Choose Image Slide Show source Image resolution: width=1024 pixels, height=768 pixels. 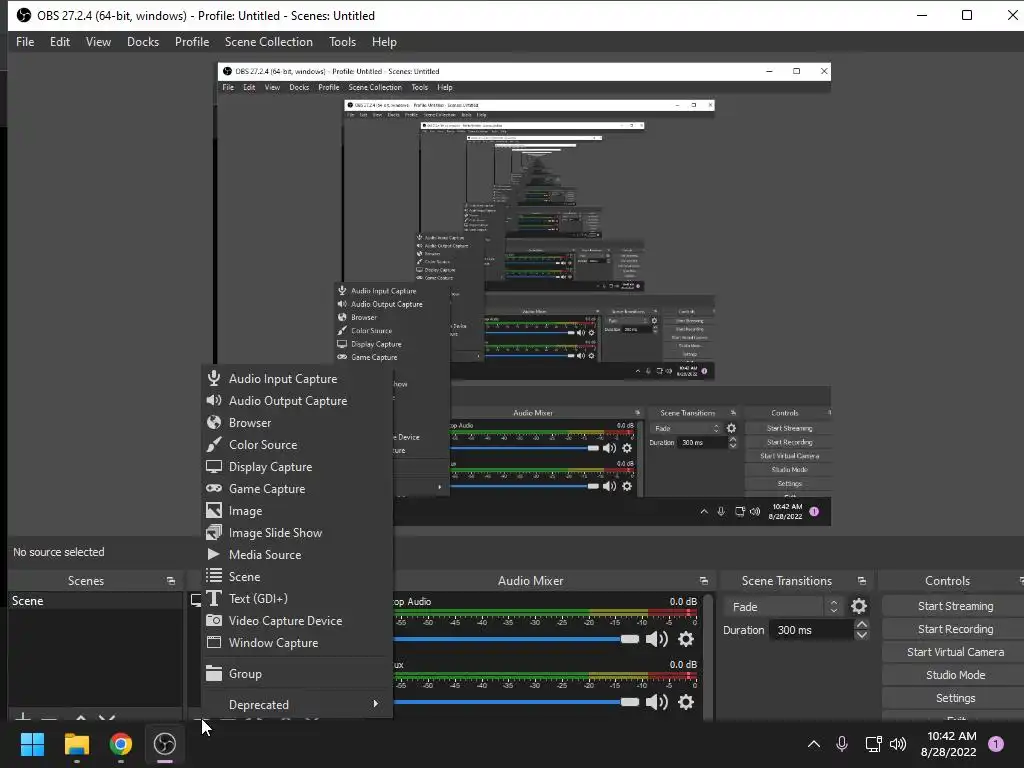pyautogui.click(x=297, y=533)
